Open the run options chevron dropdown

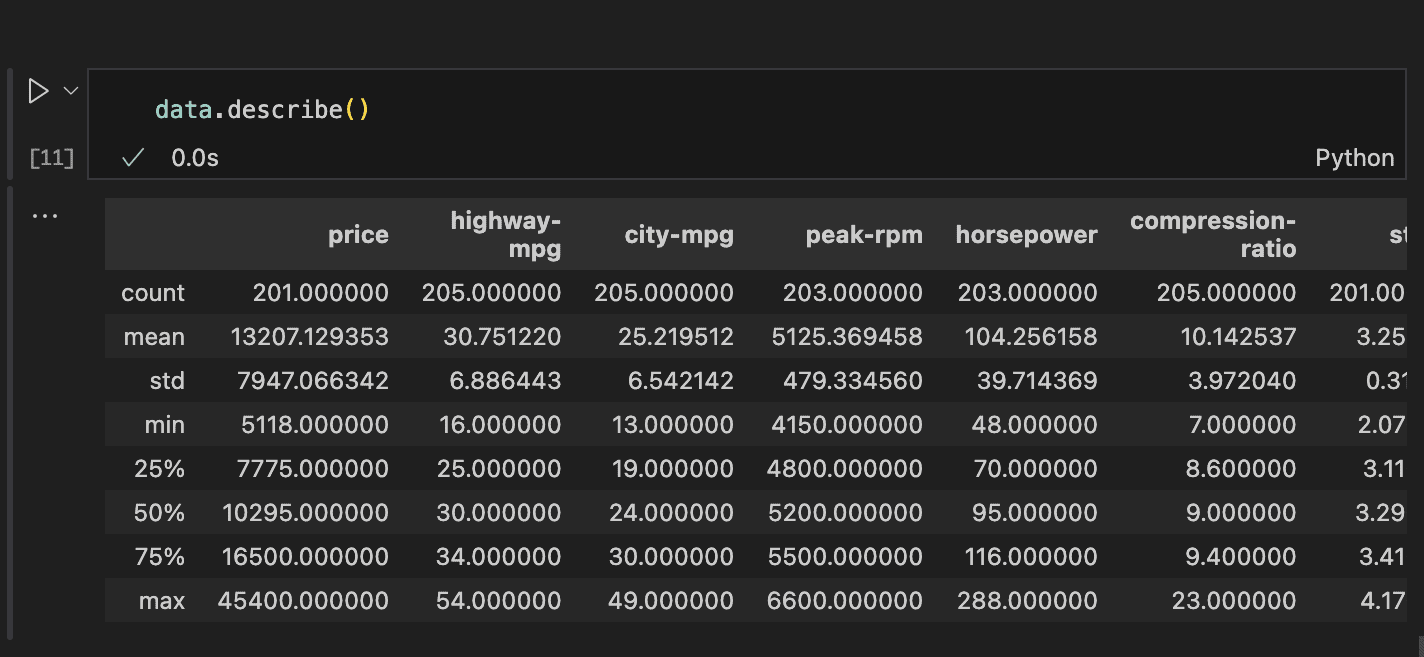(x=71, y=91)
